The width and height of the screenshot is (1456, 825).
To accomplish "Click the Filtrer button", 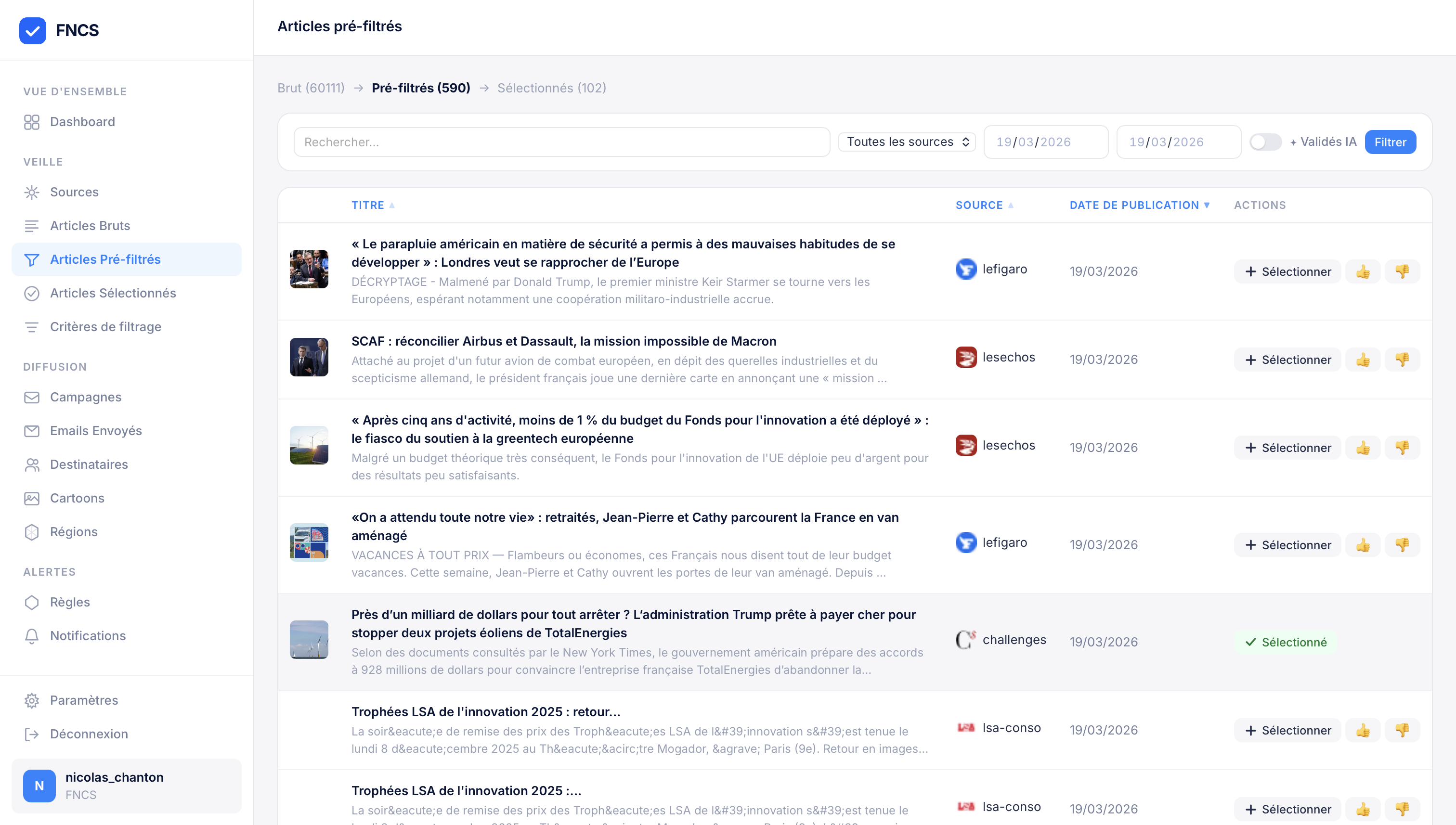I will 1390,142.
